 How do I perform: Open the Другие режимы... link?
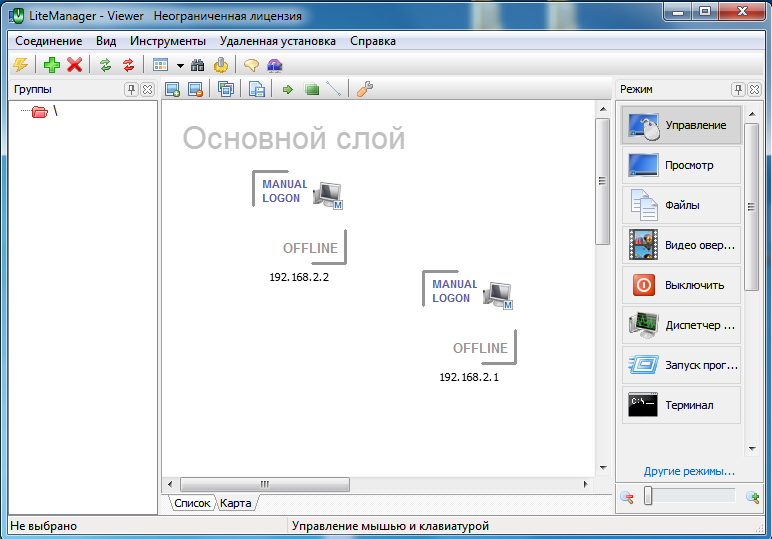[x=689, y=471]
